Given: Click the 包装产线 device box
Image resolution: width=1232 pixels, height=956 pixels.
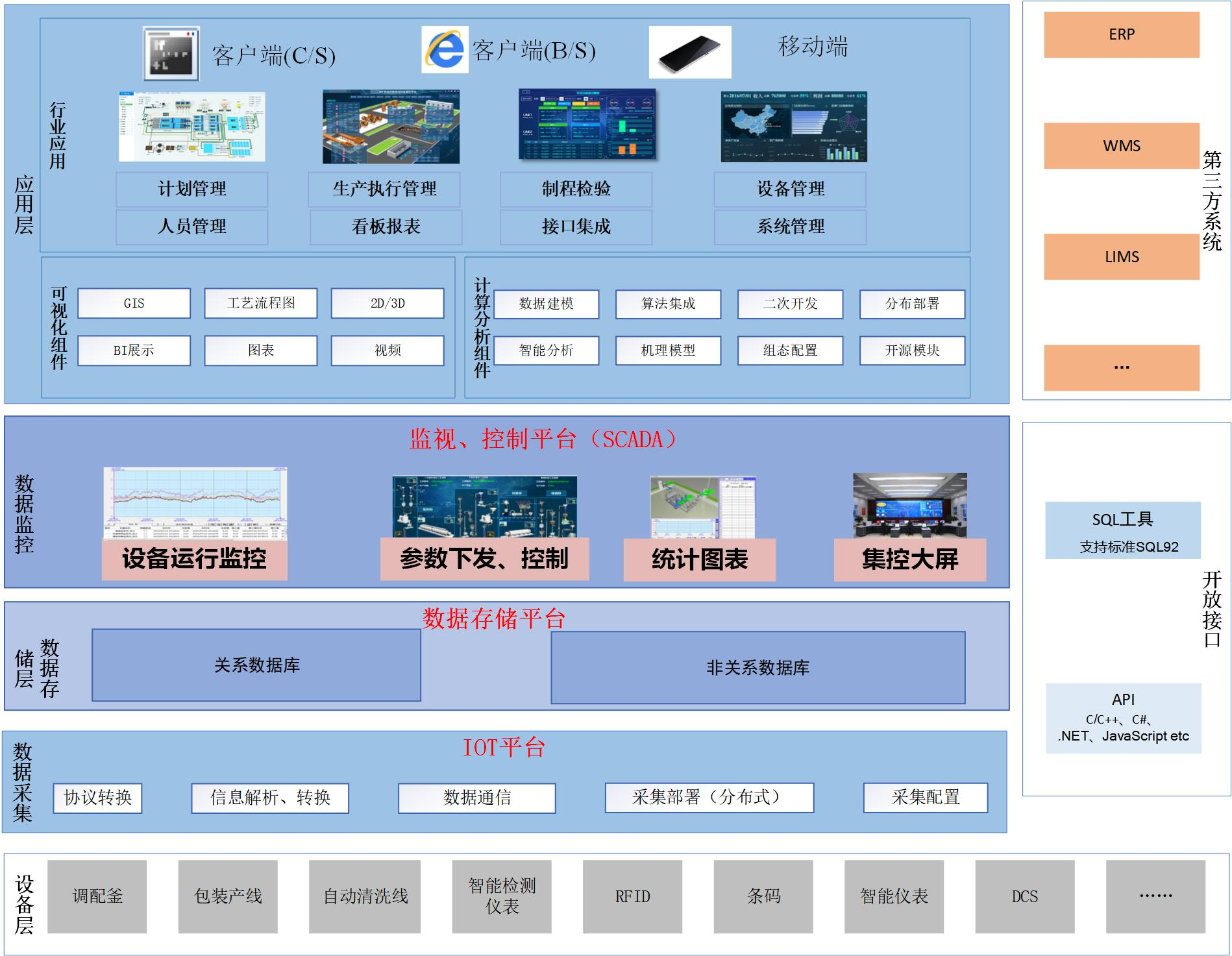Looking at the screenshot, I should (228, 897).
